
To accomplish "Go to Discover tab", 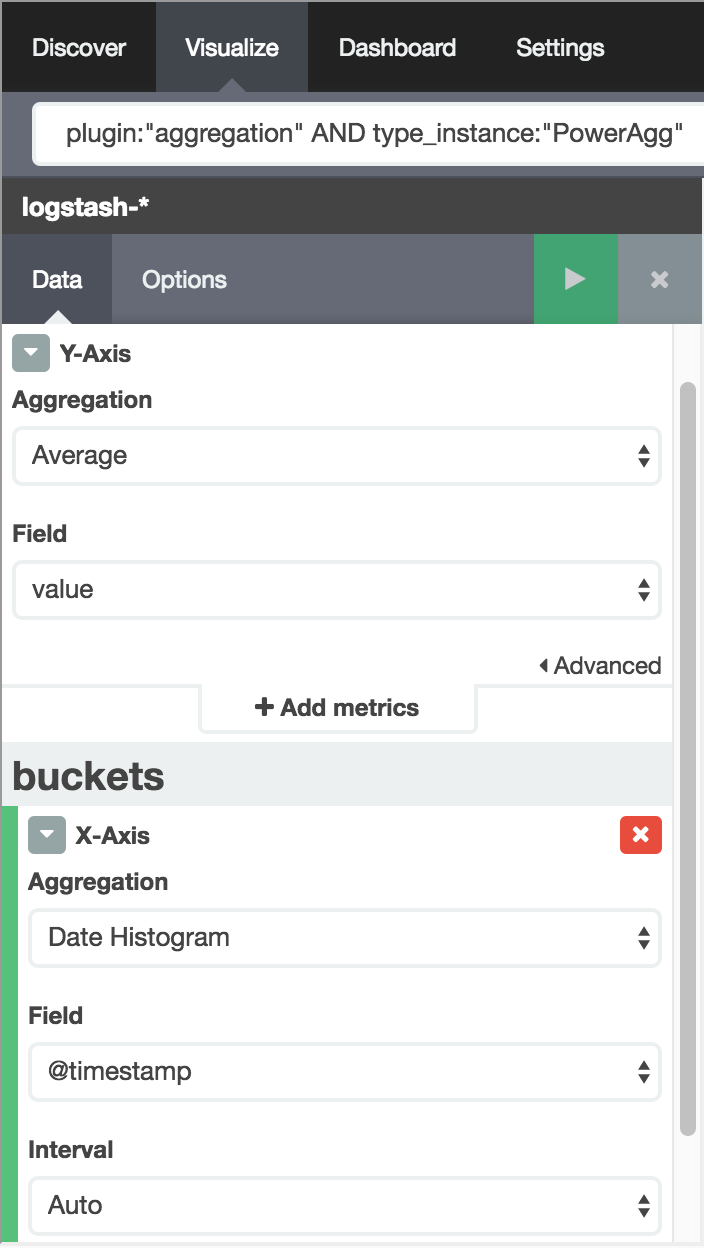I will pyautogui.click(x=79, y=47).
